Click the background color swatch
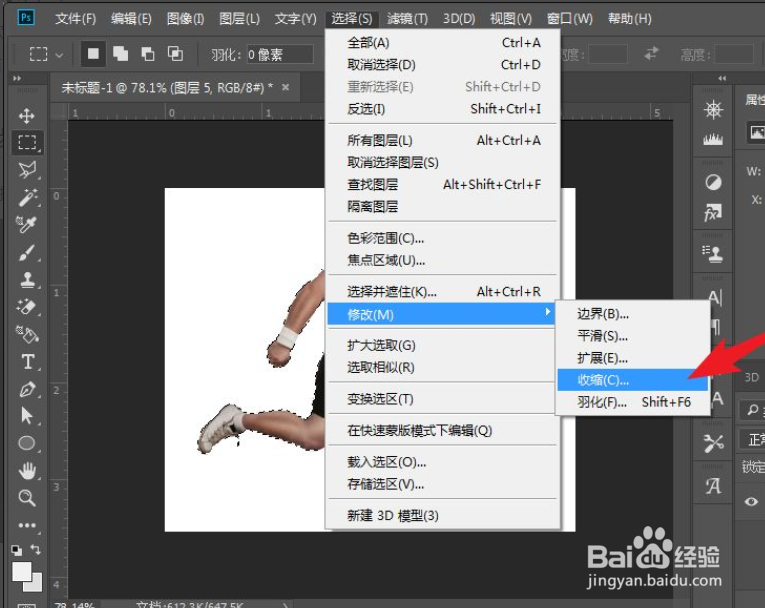 point(35,584)
